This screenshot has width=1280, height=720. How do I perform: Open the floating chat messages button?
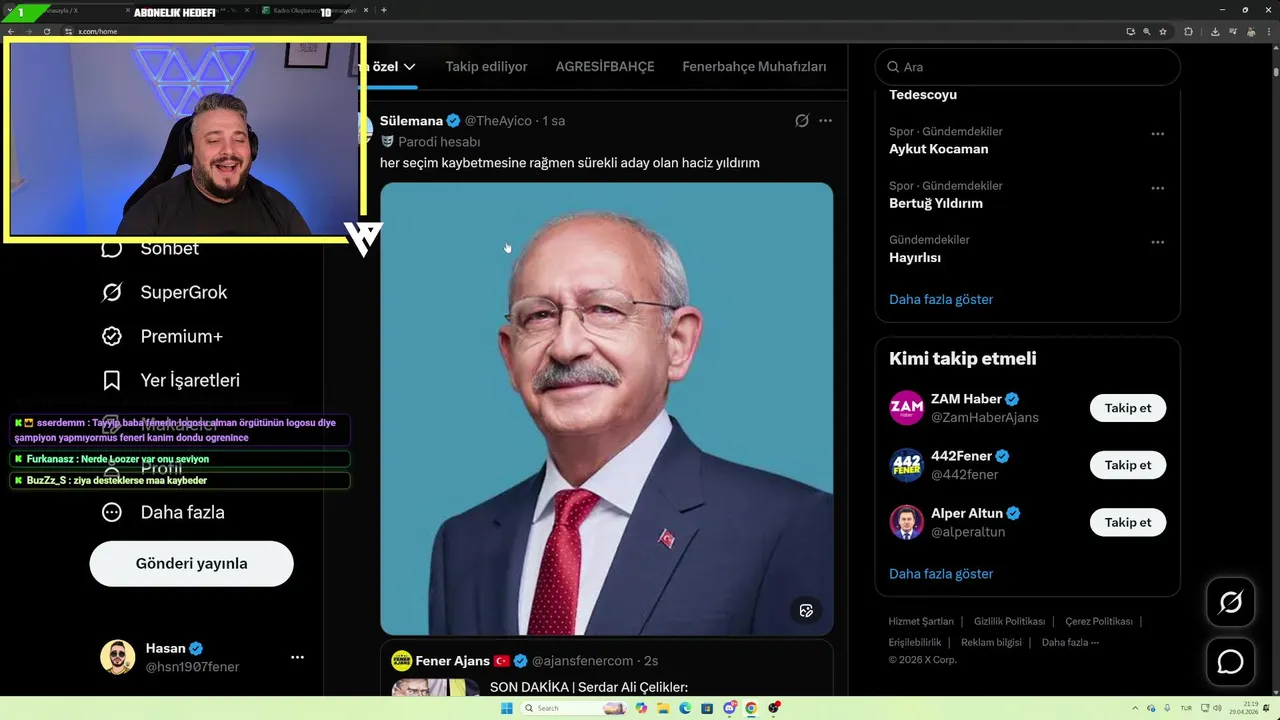[1230, 662]
